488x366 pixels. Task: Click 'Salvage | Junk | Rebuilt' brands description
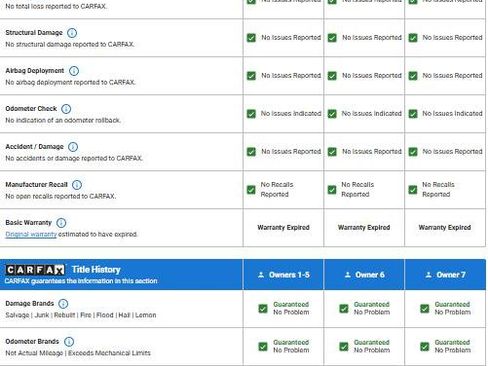81,315
